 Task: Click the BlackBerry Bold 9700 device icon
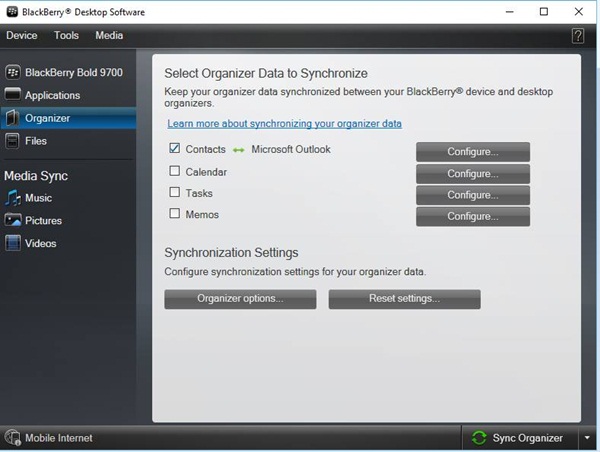(x=13, y=72)
